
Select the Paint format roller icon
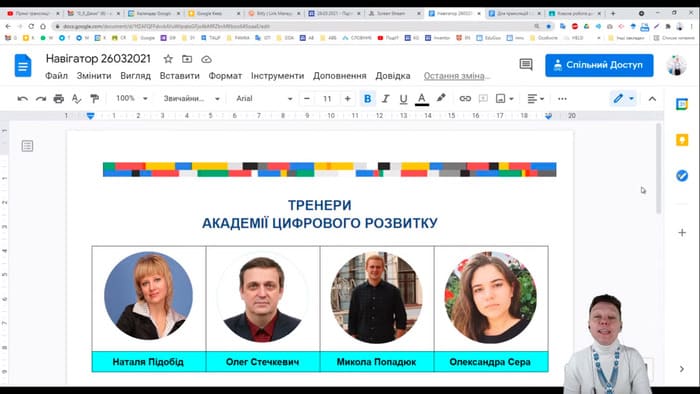point(94,99)
